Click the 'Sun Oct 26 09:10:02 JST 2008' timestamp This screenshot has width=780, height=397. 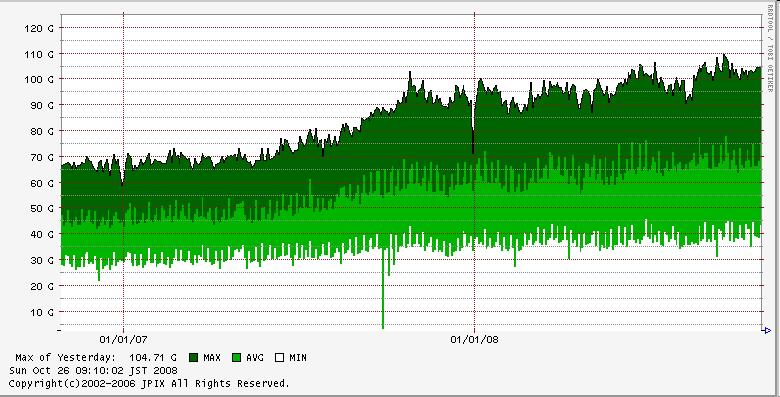pyautogui.click(x=93, y=371)
